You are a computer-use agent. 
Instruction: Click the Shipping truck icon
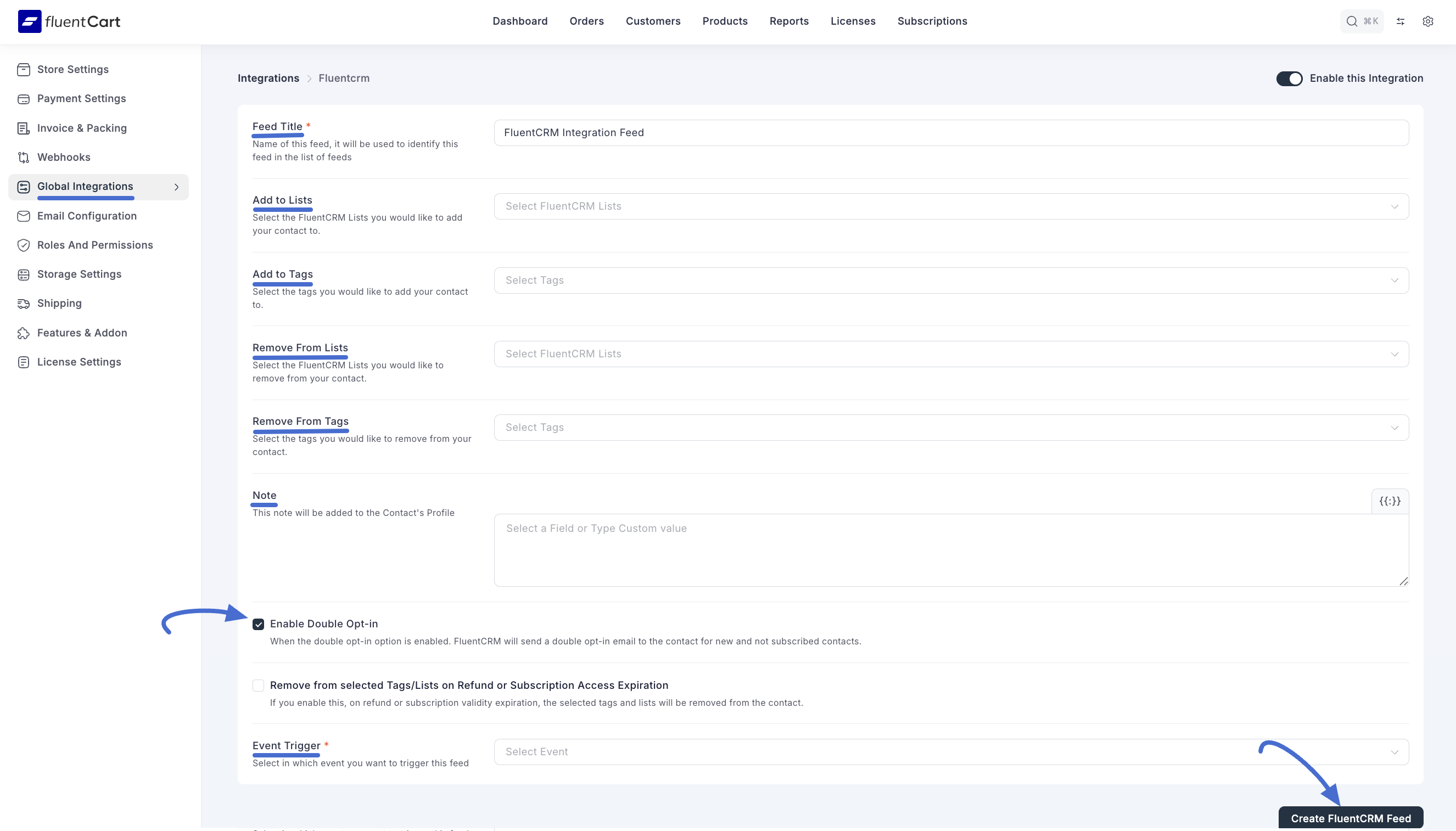(24, 304)
